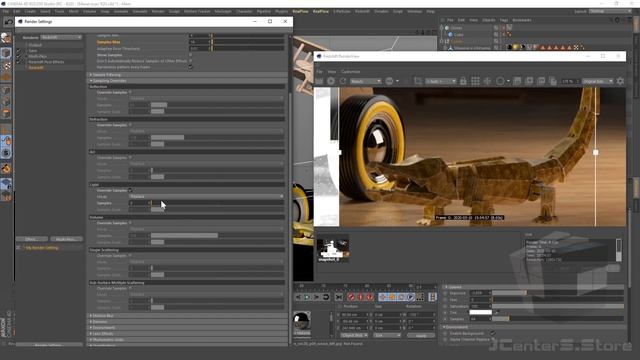The height and width of the screenshot is (360, 640).
Task: Open the Object (Rel) coordinates dropdown
Action: 354,336
